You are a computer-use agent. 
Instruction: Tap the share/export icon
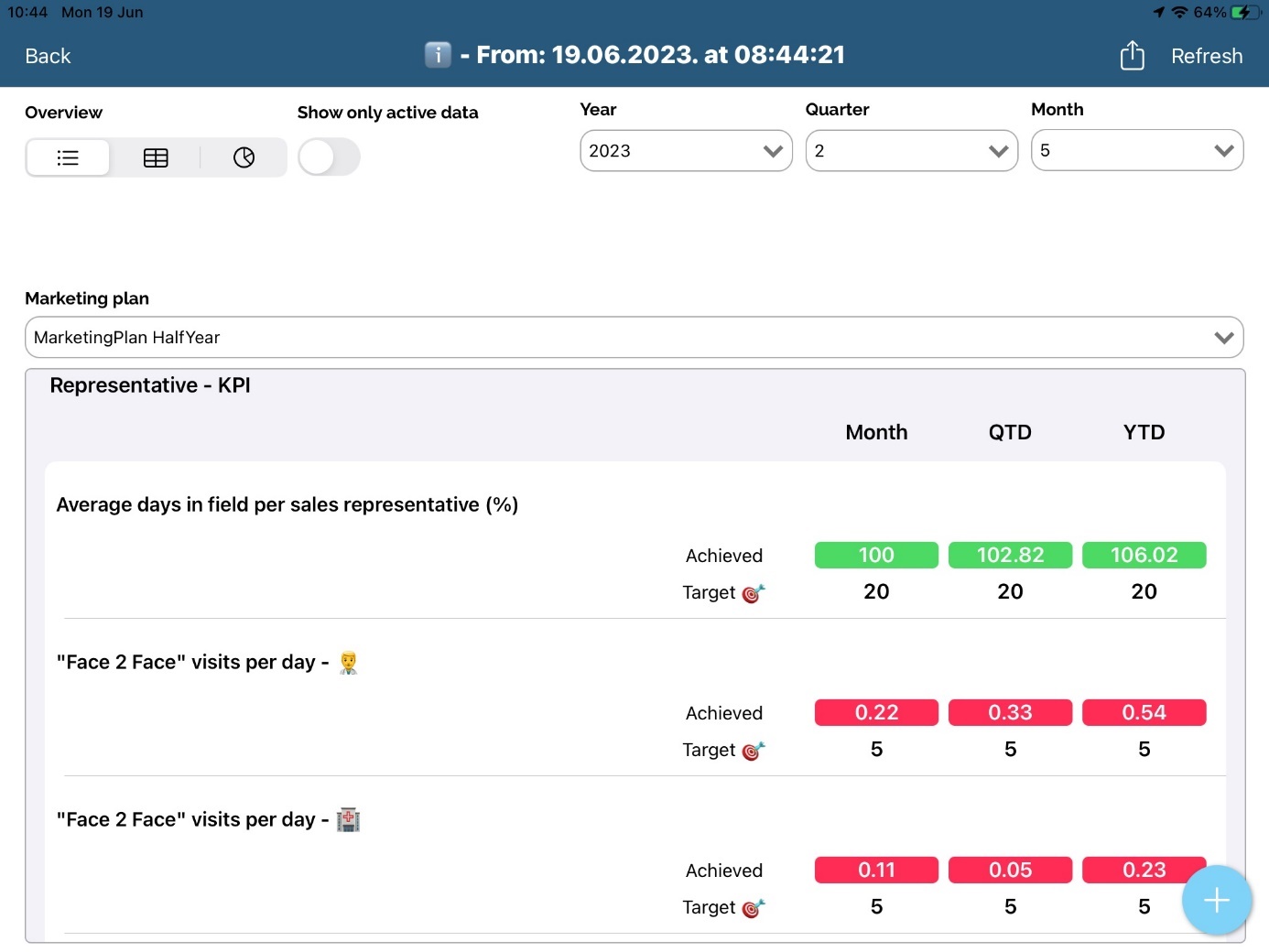[x=1132, y=56]
